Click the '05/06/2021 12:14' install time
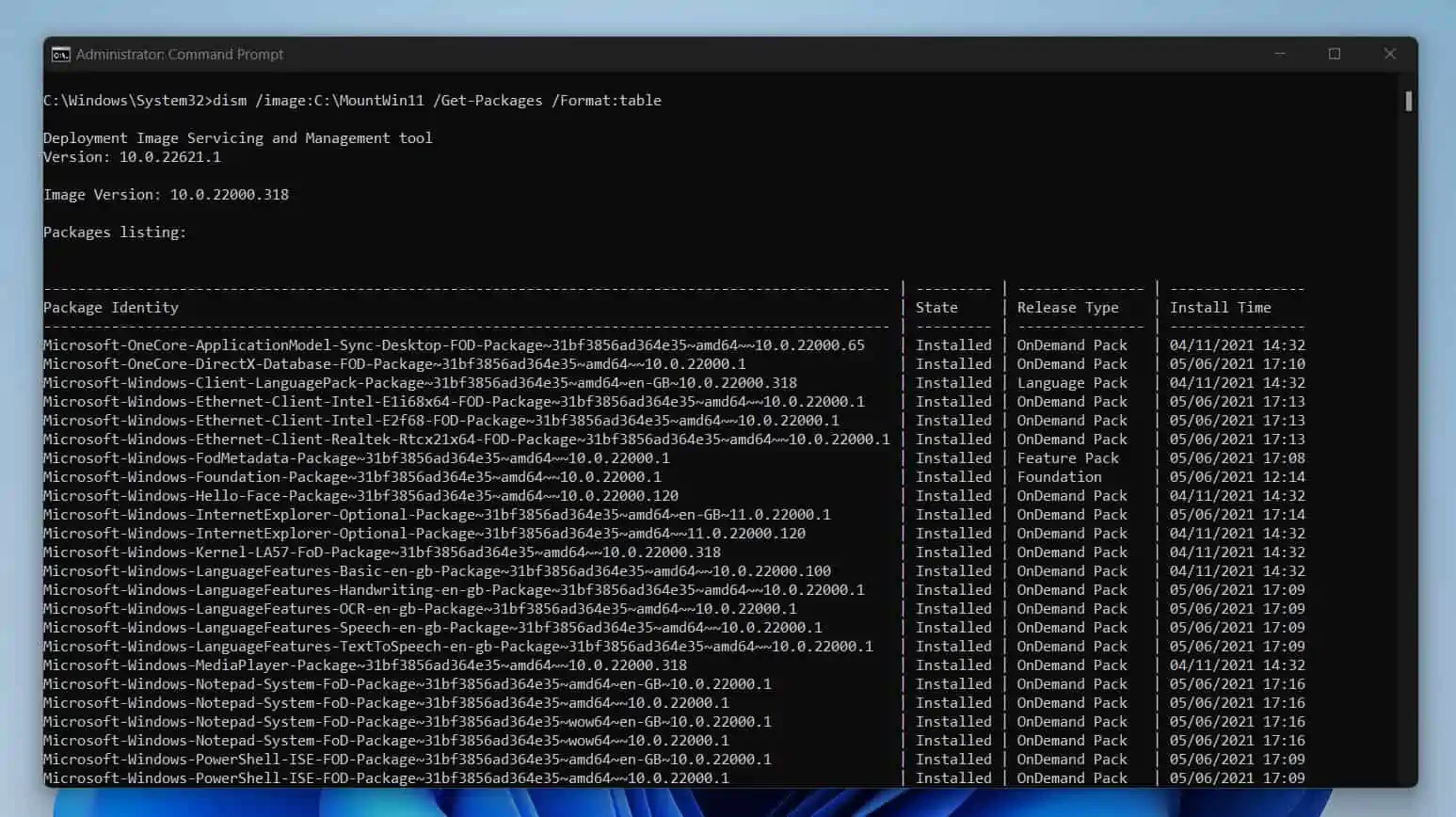This screenshot has height=817, width=1456. [1237, 477]
